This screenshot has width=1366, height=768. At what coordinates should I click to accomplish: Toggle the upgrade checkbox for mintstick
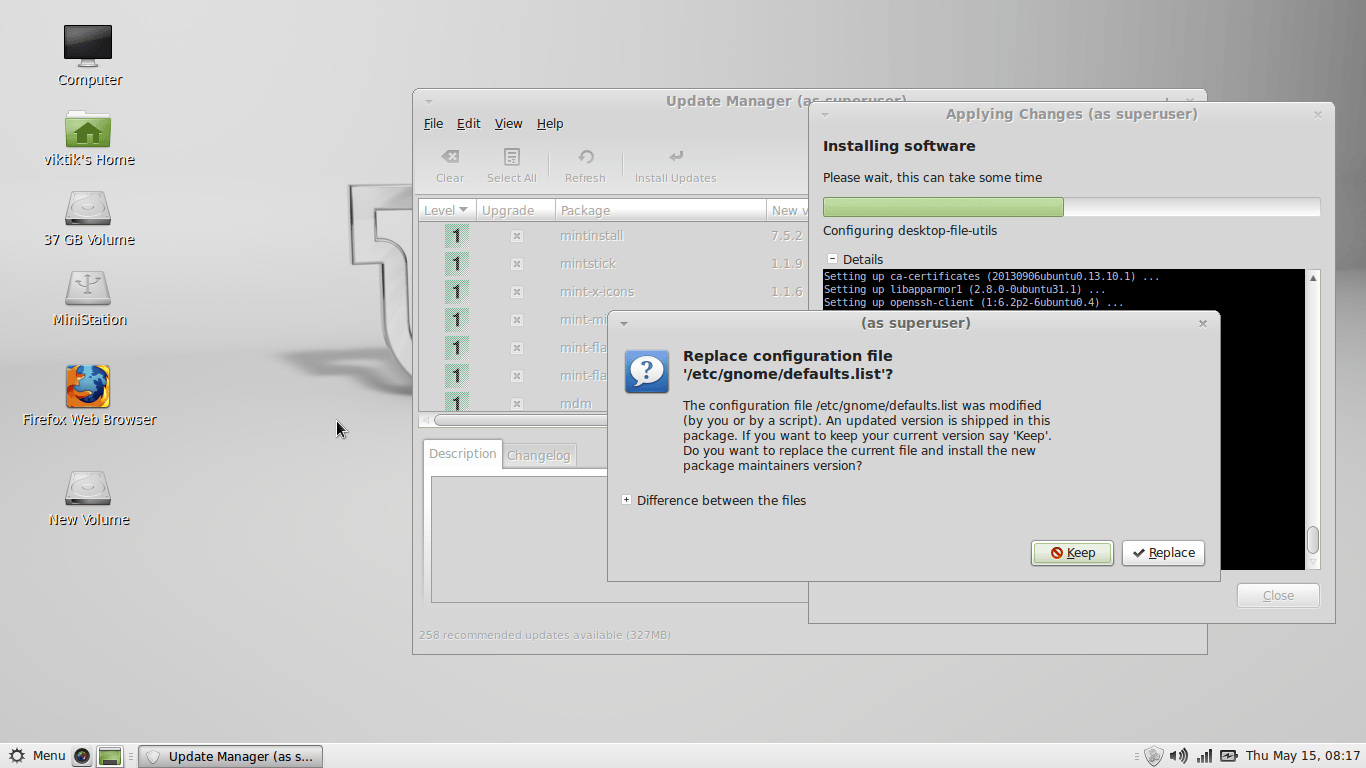pyautogui.click(x=517, y=264)
